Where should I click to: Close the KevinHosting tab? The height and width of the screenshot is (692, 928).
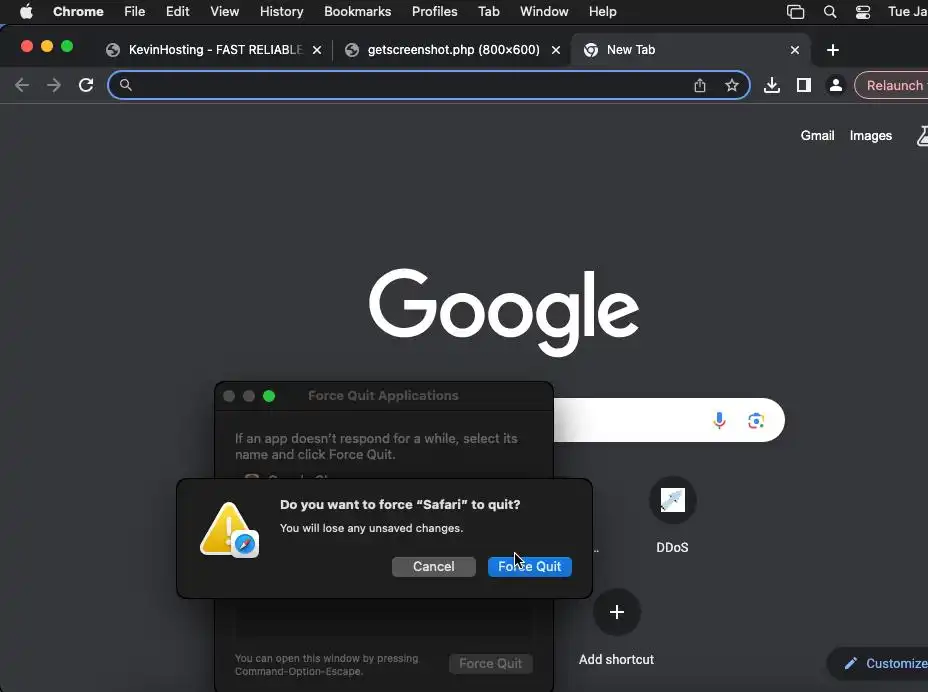[x=317, y=50]
